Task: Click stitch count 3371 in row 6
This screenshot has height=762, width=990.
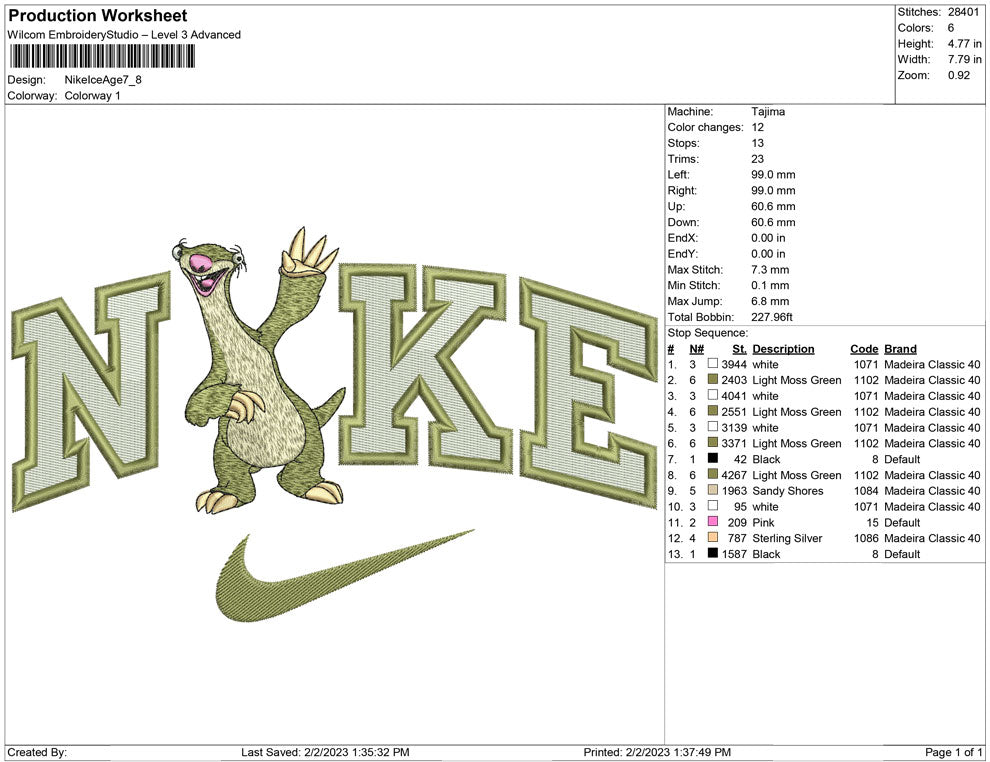Action: 734,443
